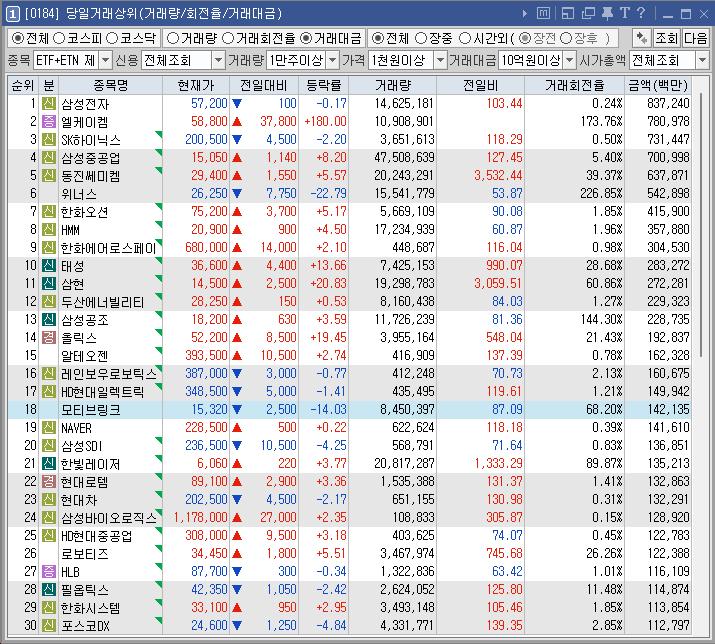Select the 장후 radio button

566,38
